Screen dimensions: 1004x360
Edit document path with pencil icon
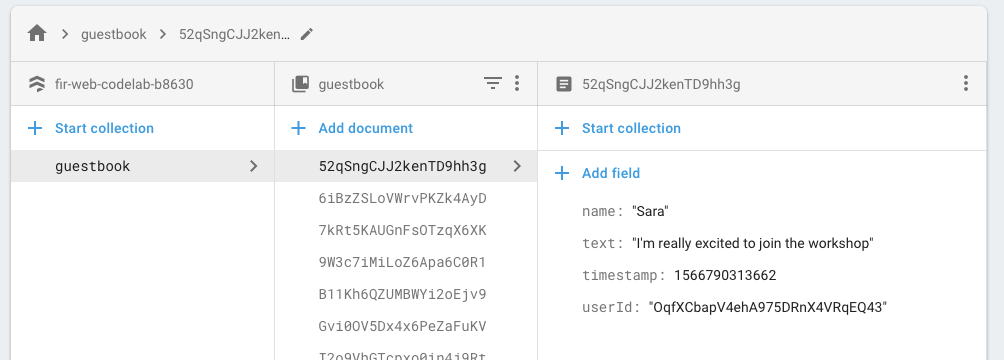[307, 34]
